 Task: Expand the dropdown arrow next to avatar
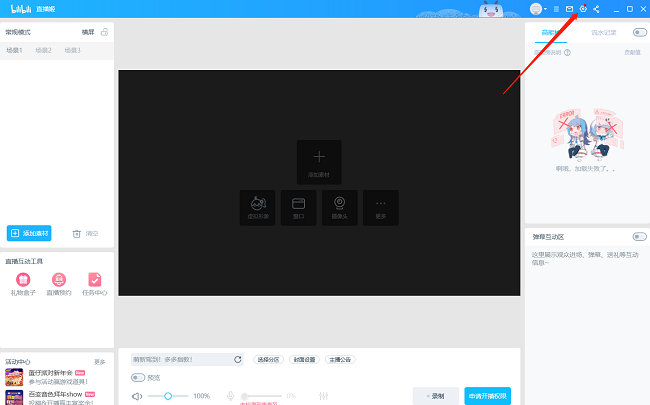(x=546, y=9)
